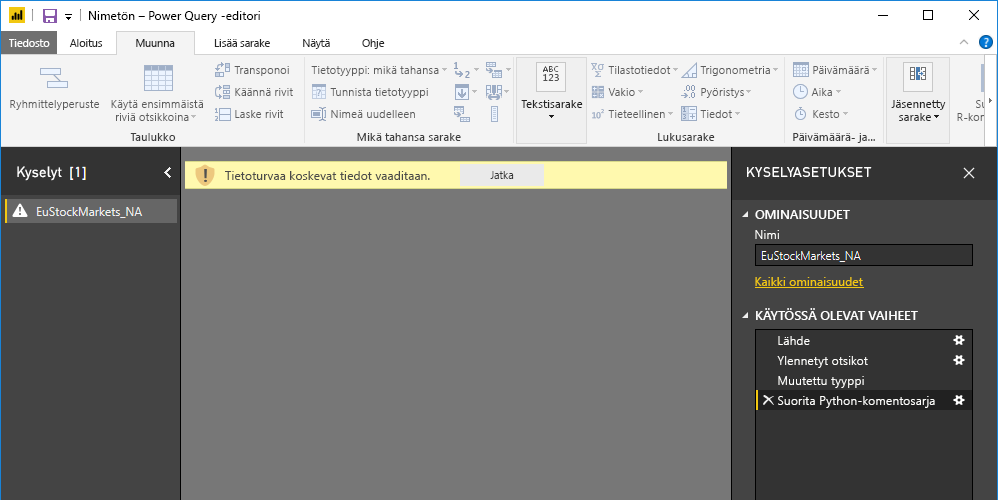998x500 pixels.
Task: Delete the Suorita Python-komentosarja step with X
Action: click(x=768, y=400)
